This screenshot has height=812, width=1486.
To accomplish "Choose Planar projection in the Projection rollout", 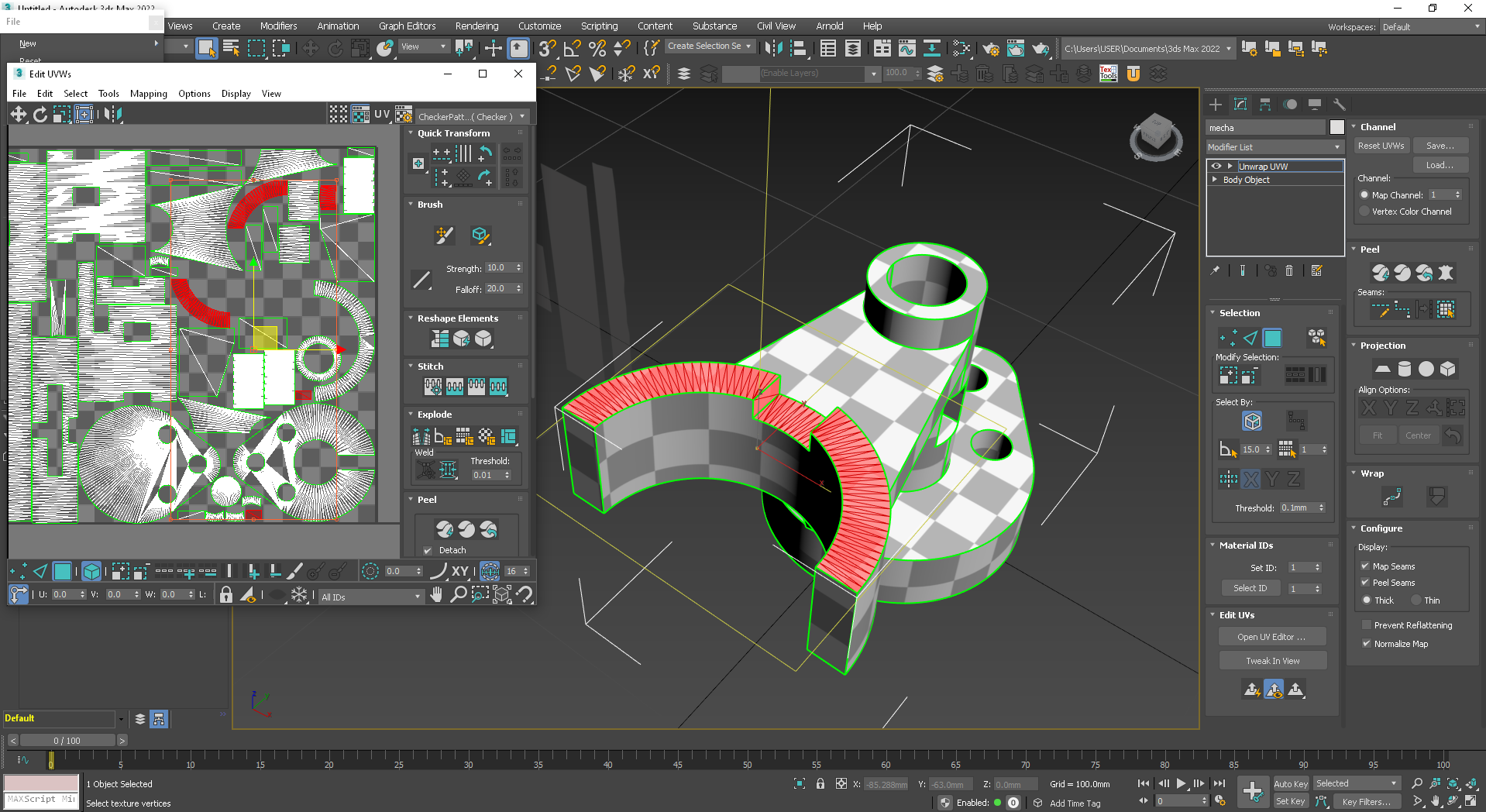I will 1382,369.
